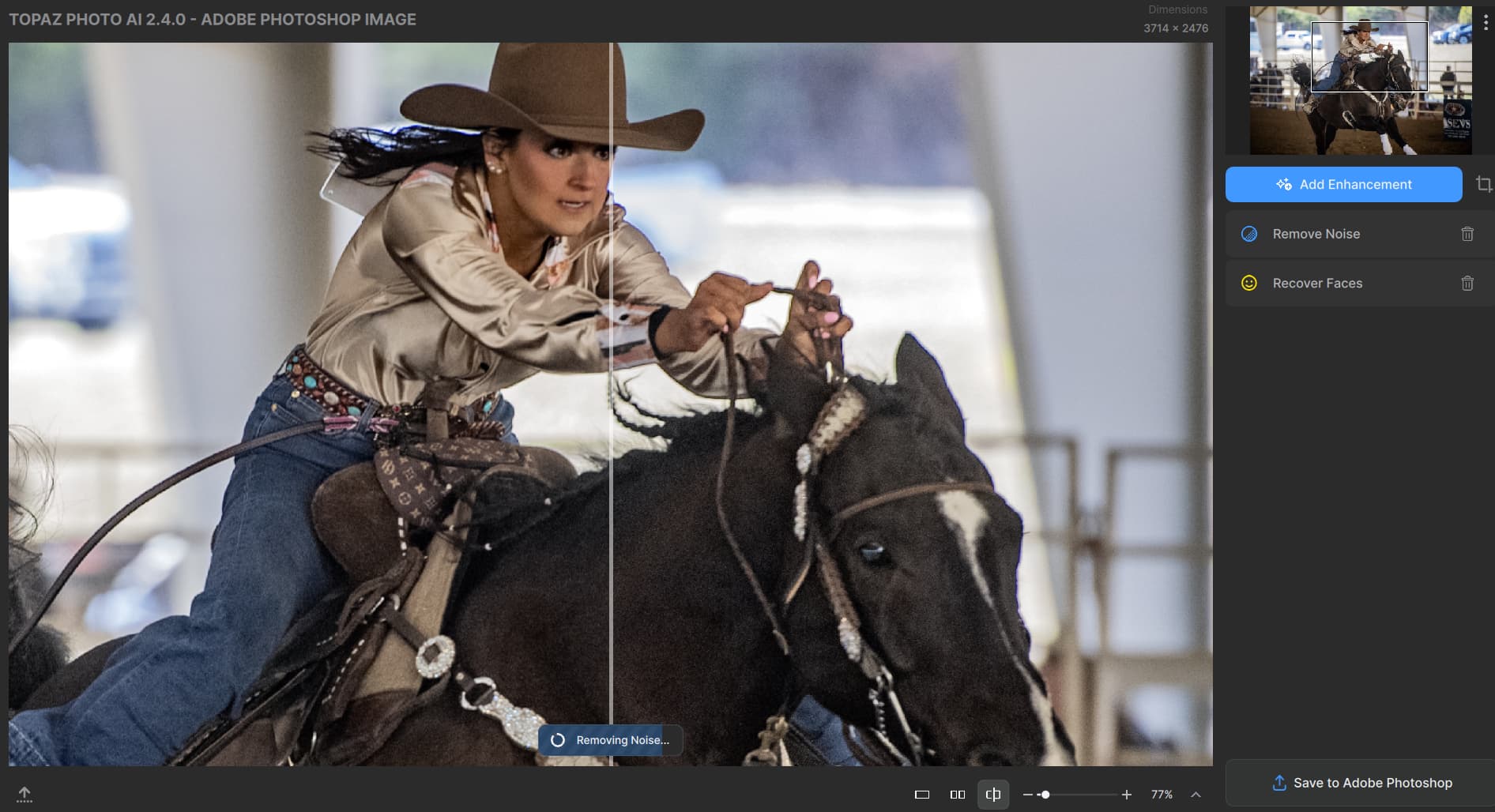Open the 77% zoom level dropdown
Screen dimensions: 1495x812
click(1162, 795)
